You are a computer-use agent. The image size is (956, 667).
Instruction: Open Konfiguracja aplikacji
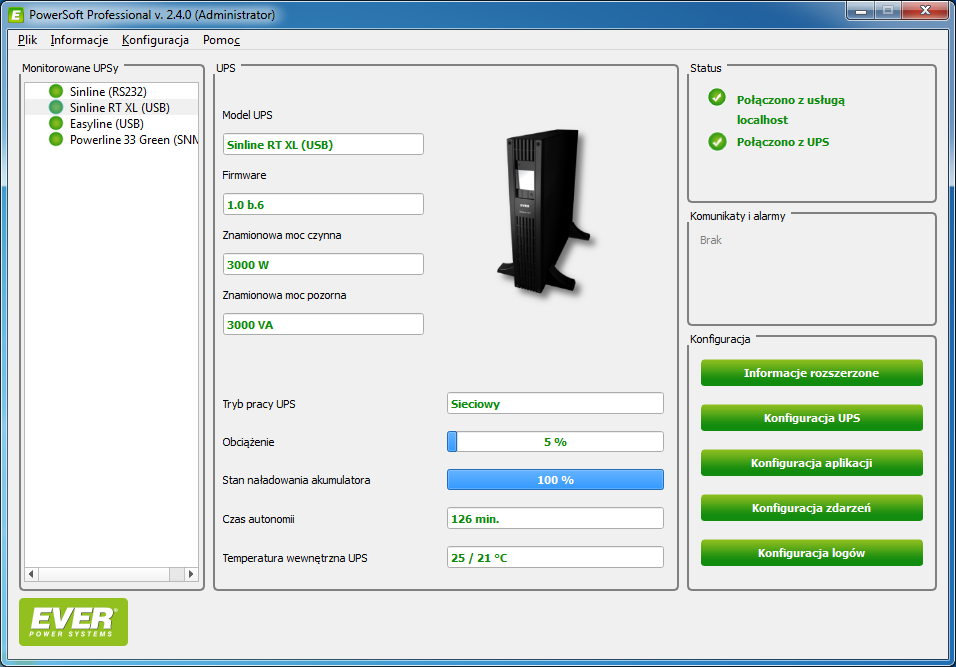(x=812, y=463)
